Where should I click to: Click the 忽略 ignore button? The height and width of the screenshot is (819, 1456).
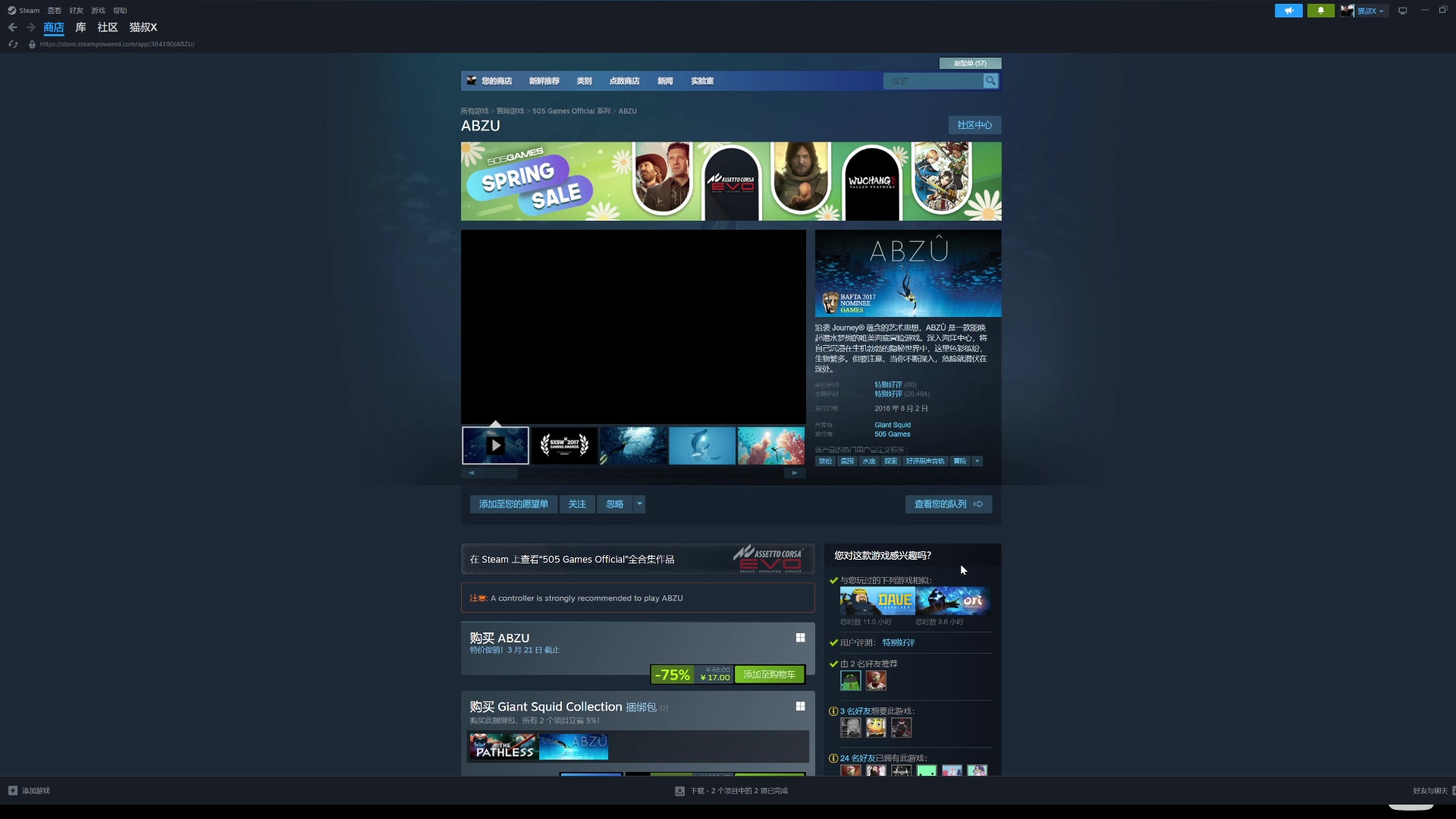pos(615,504)
